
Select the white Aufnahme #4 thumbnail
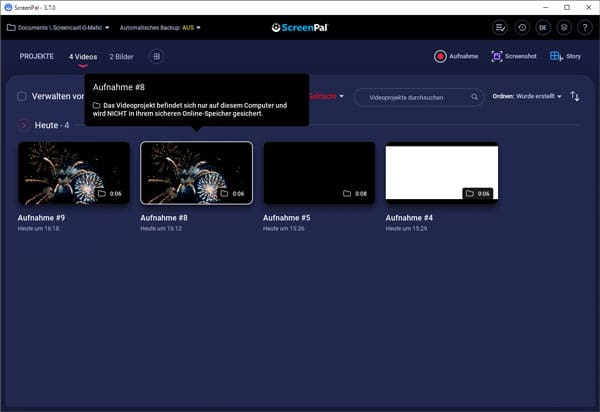pos(441,173)
